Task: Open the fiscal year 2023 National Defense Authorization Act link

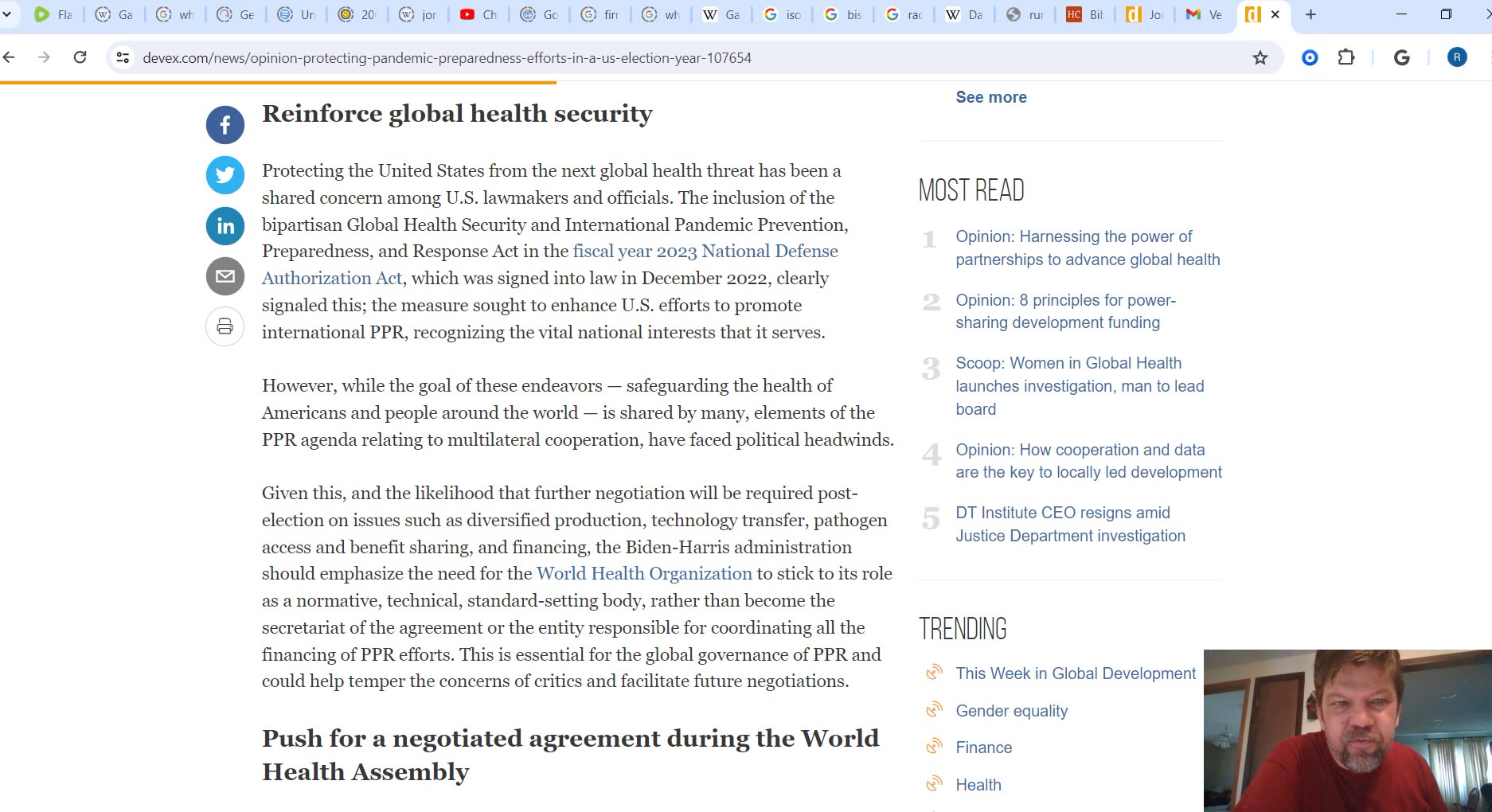Action: pos(705,251)
